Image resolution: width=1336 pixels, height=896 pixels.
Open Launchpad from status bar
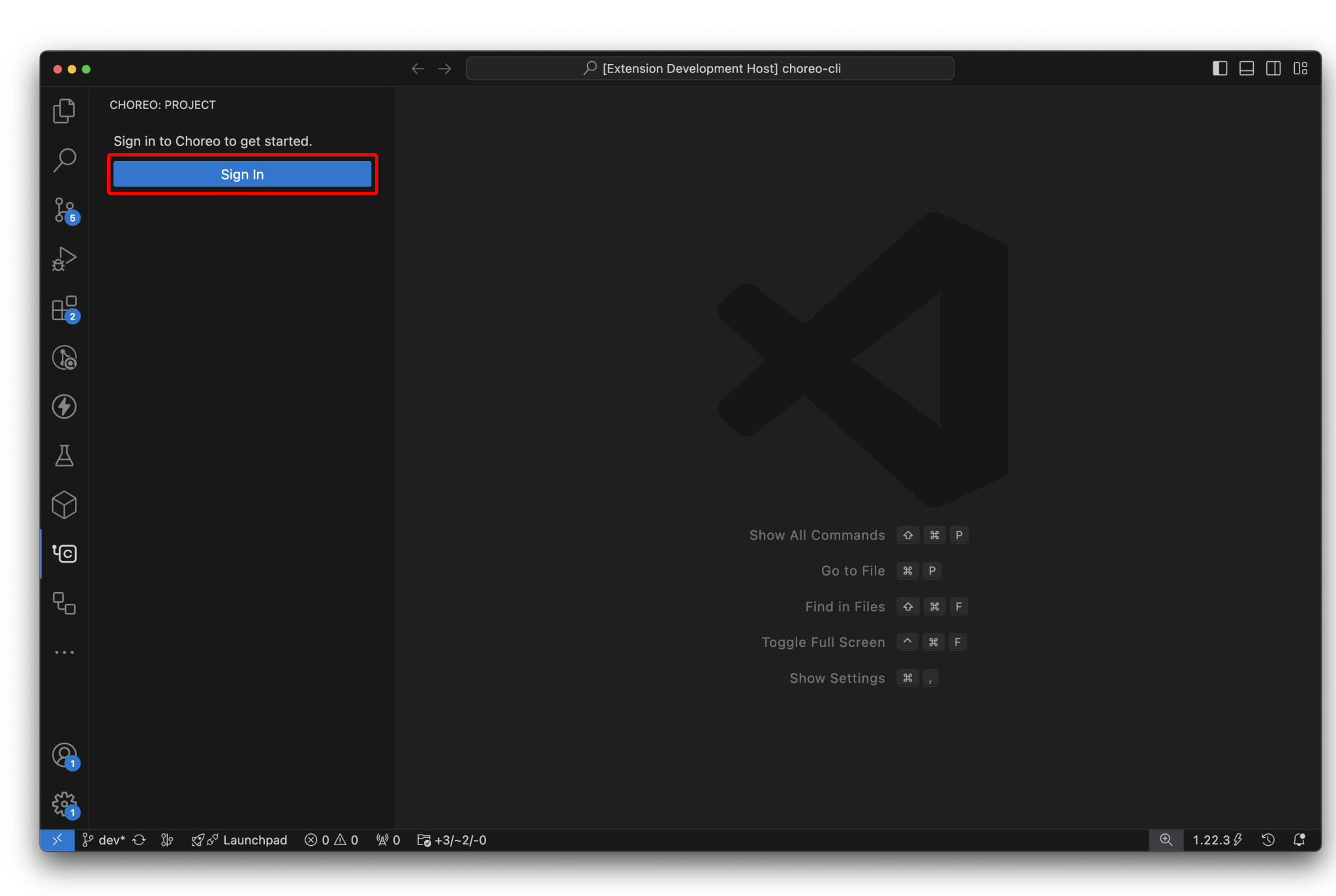(239, 840)
